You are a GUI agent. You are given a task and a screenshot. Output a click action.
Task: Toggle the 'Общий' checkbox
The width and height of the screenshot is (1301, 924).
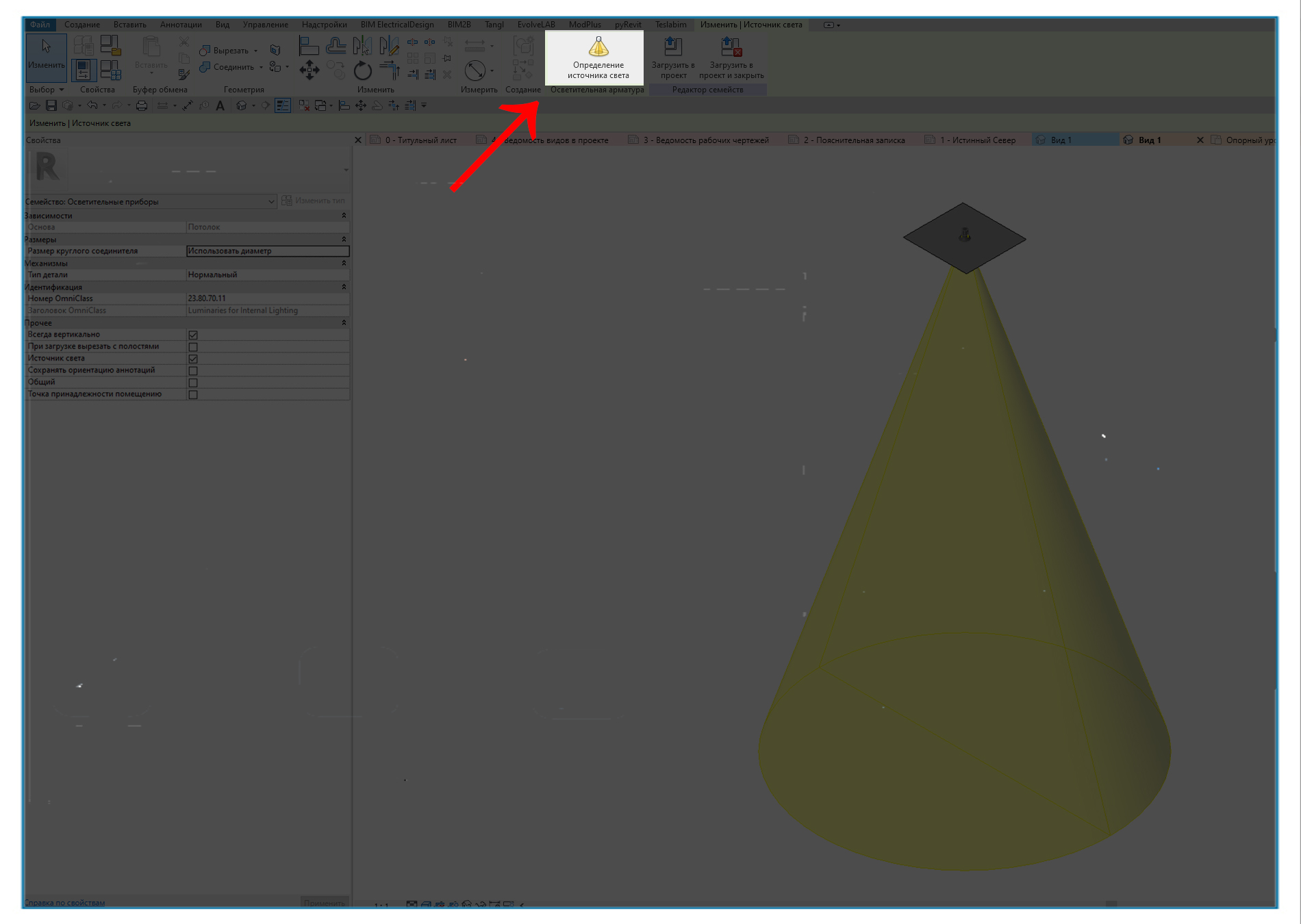[193, 383]
